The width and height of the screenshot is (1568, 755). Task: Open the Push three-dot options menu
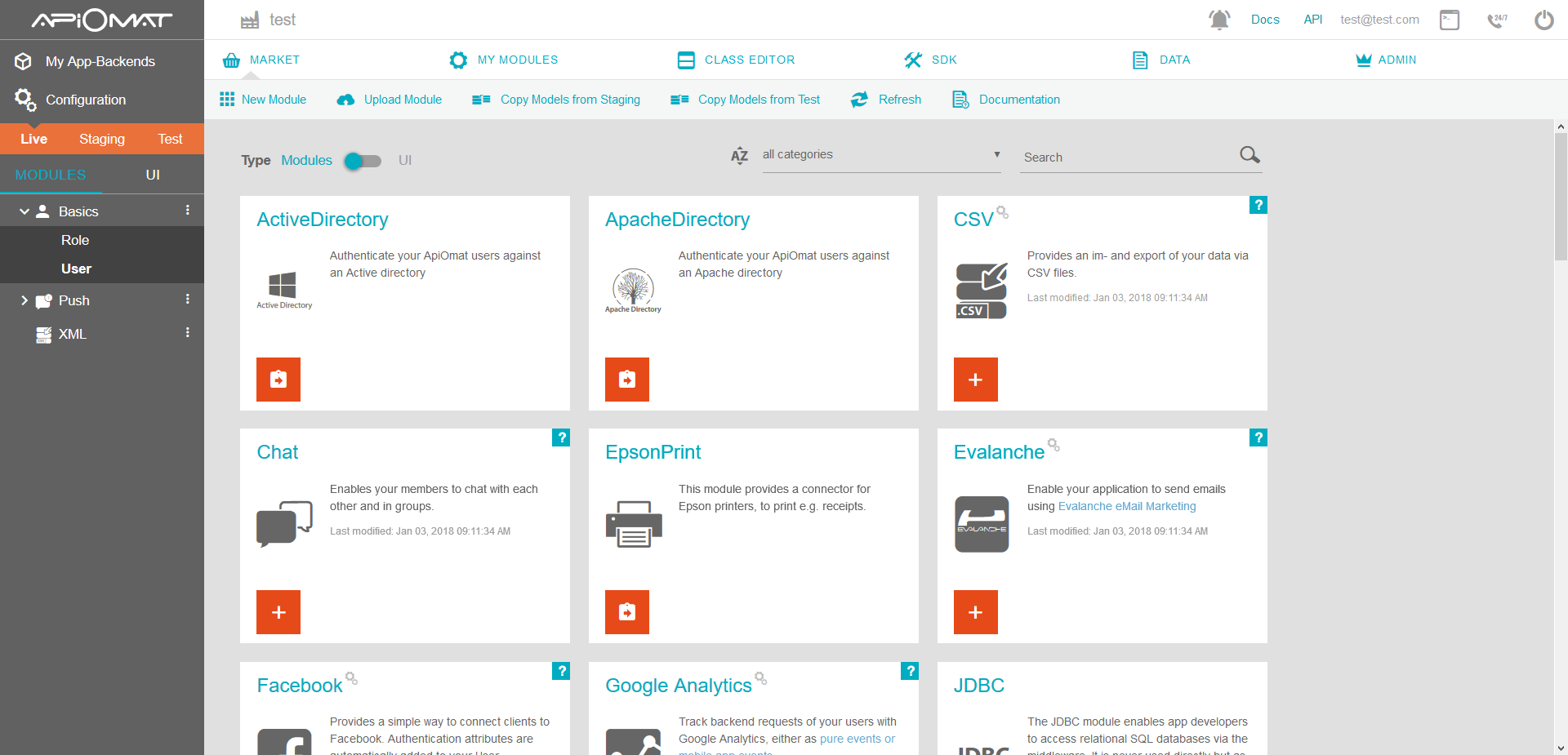coord(188,300)
